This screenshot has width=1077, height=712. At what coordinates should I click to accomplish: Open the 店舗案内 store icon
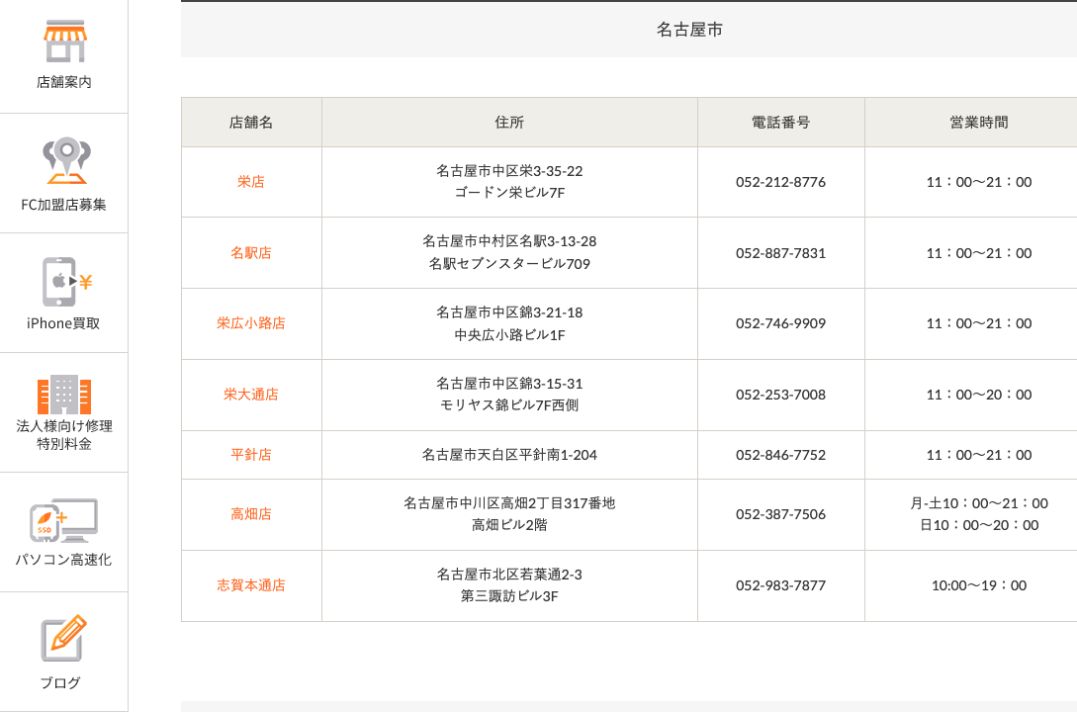[x=64, y=41]
